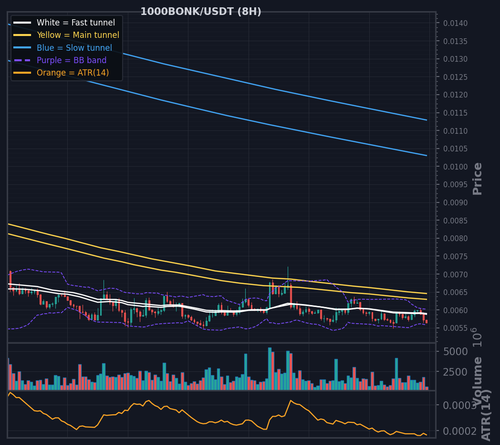Click the 0.0110 price axis label

tap(455, 131)
